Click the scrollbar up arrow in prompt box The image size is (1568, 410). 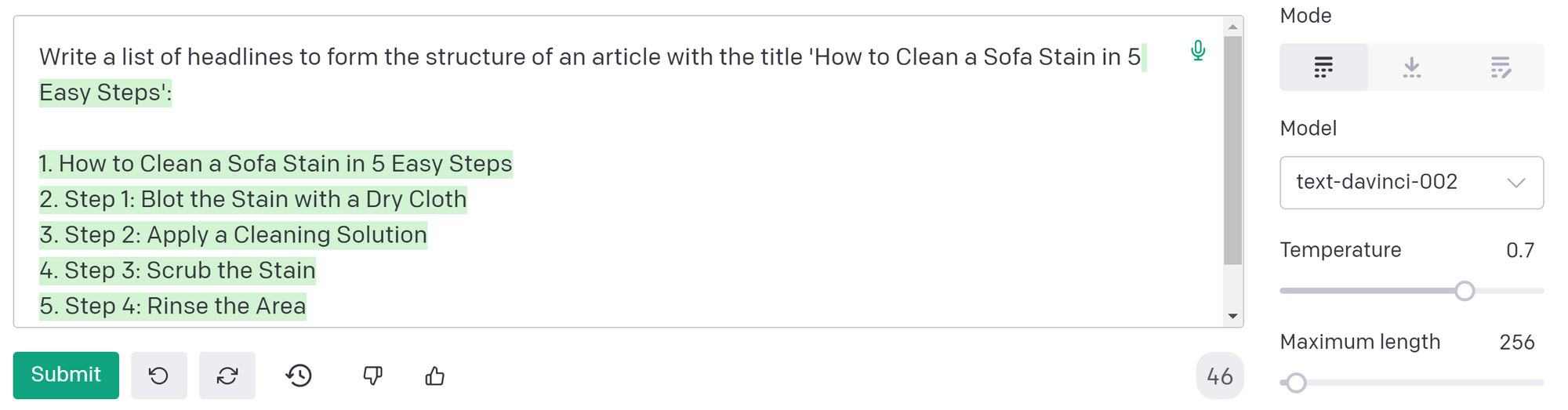pyautogui.click(x=1233, y=27)
